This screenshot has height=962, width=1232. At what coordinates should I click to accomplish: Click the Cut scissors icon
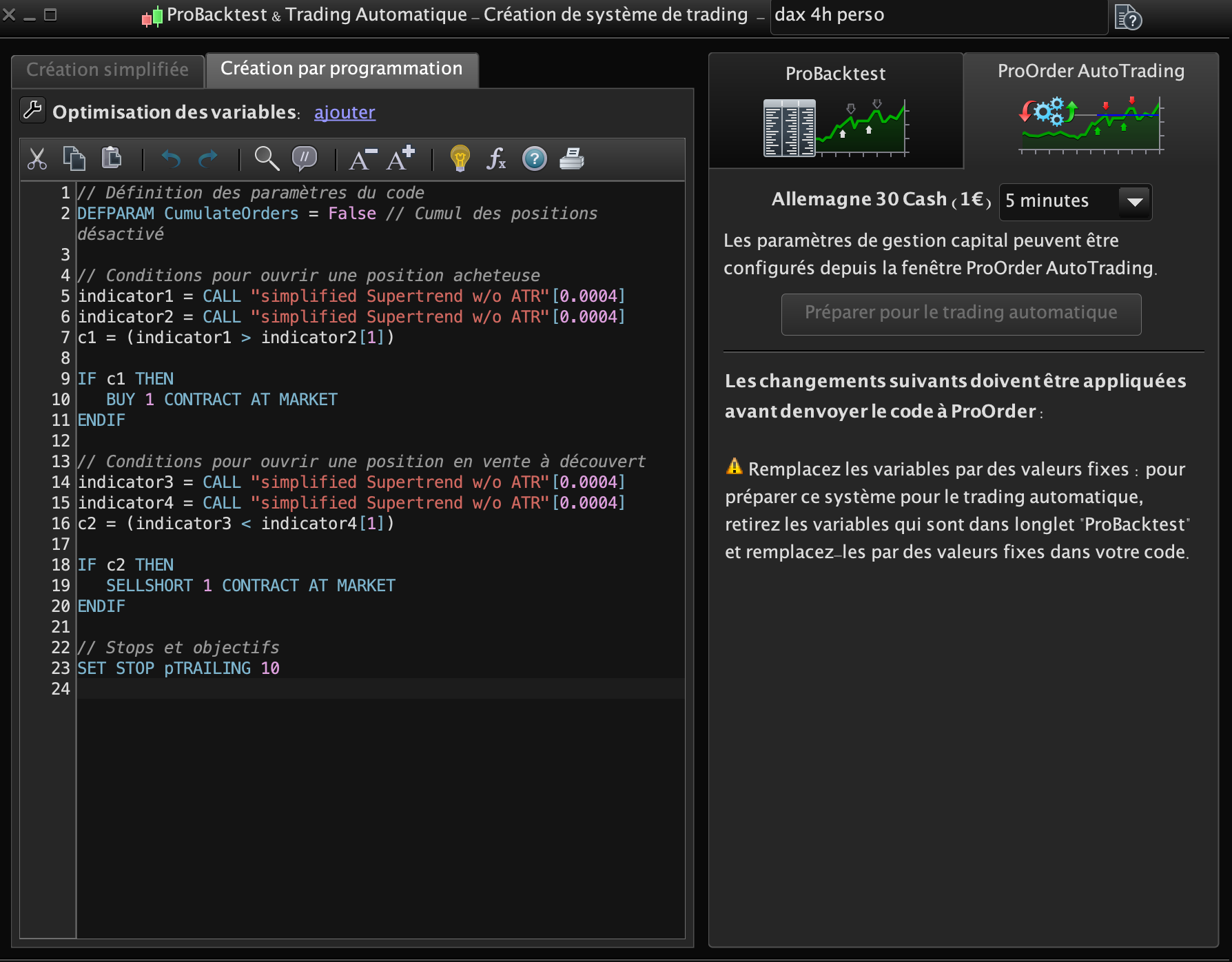click(x=37, y=159)
